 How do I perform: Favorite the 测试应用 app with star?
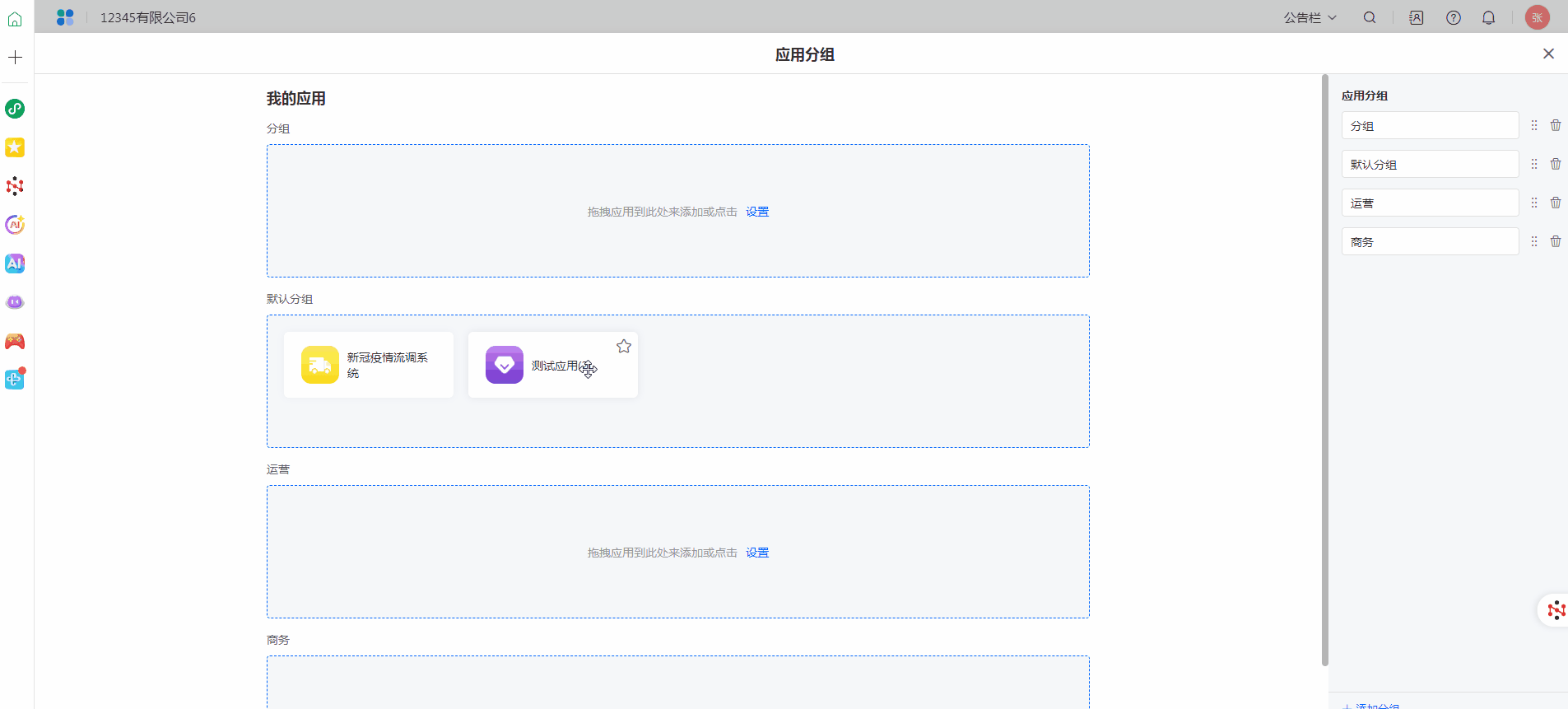tap(624, 347)
